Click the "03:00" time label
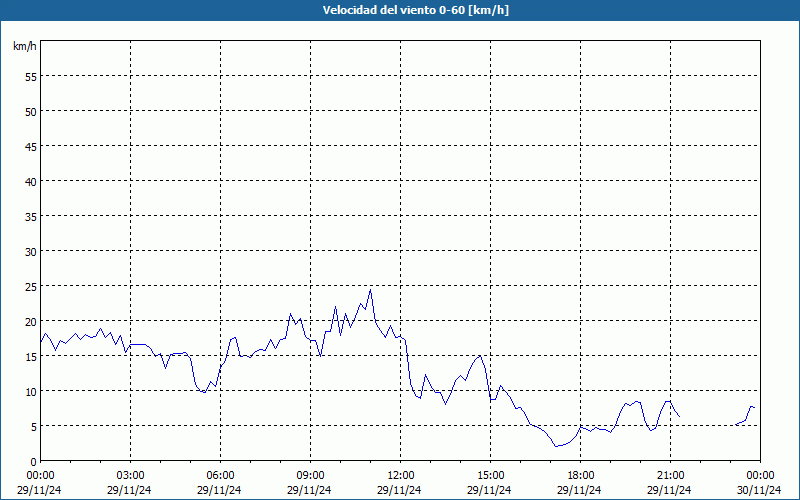Image resolution: width=800 pixels, height=500 pixels. pos(131,476)
